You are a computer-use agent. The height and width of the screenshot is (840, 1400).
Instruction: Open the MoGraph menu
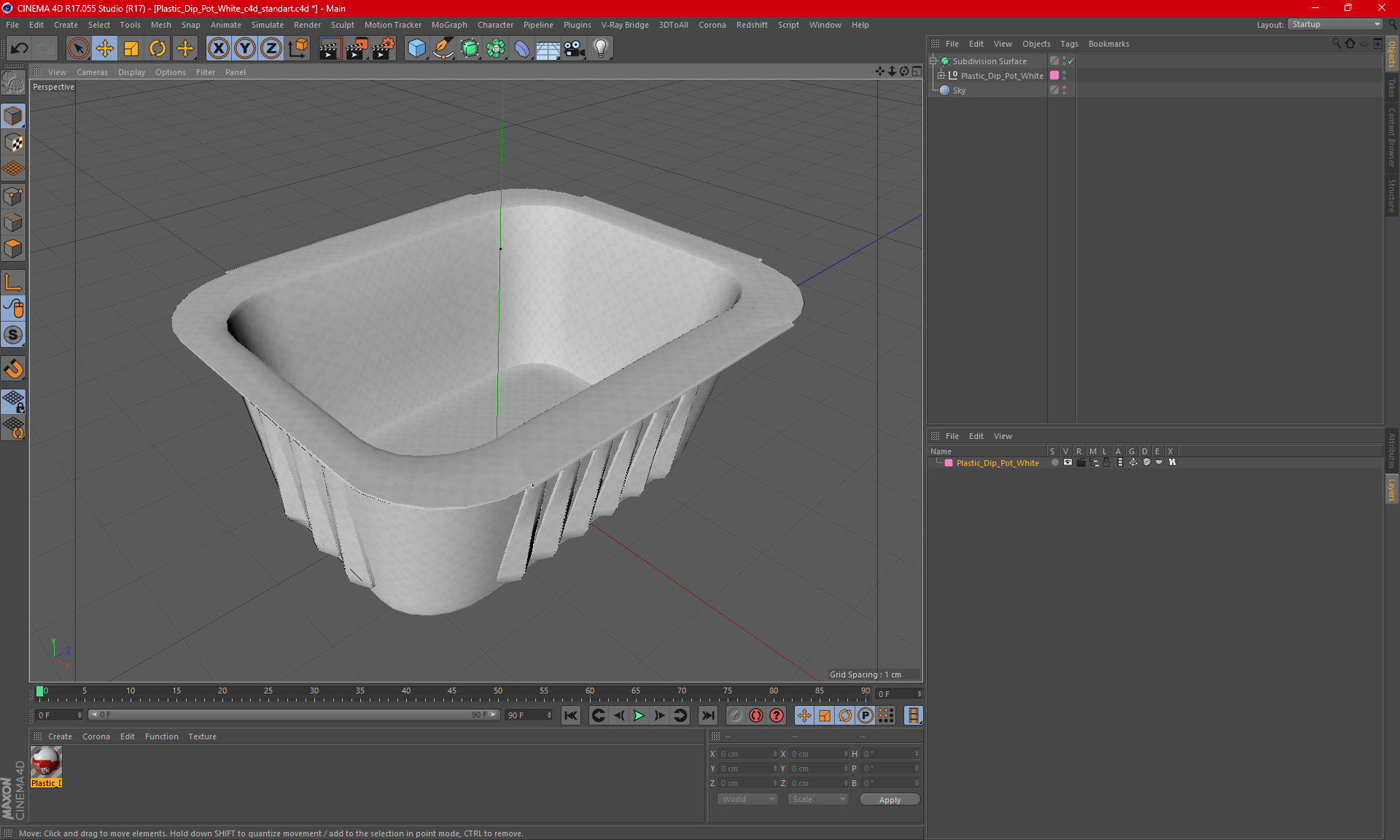[x=448, y=25]
